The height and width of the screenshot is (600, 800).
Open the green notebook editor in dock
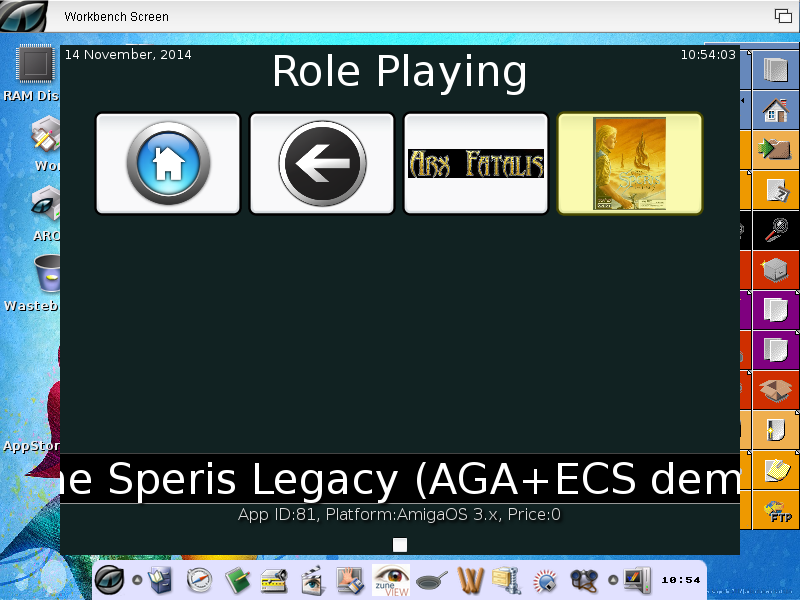point(237,580)
